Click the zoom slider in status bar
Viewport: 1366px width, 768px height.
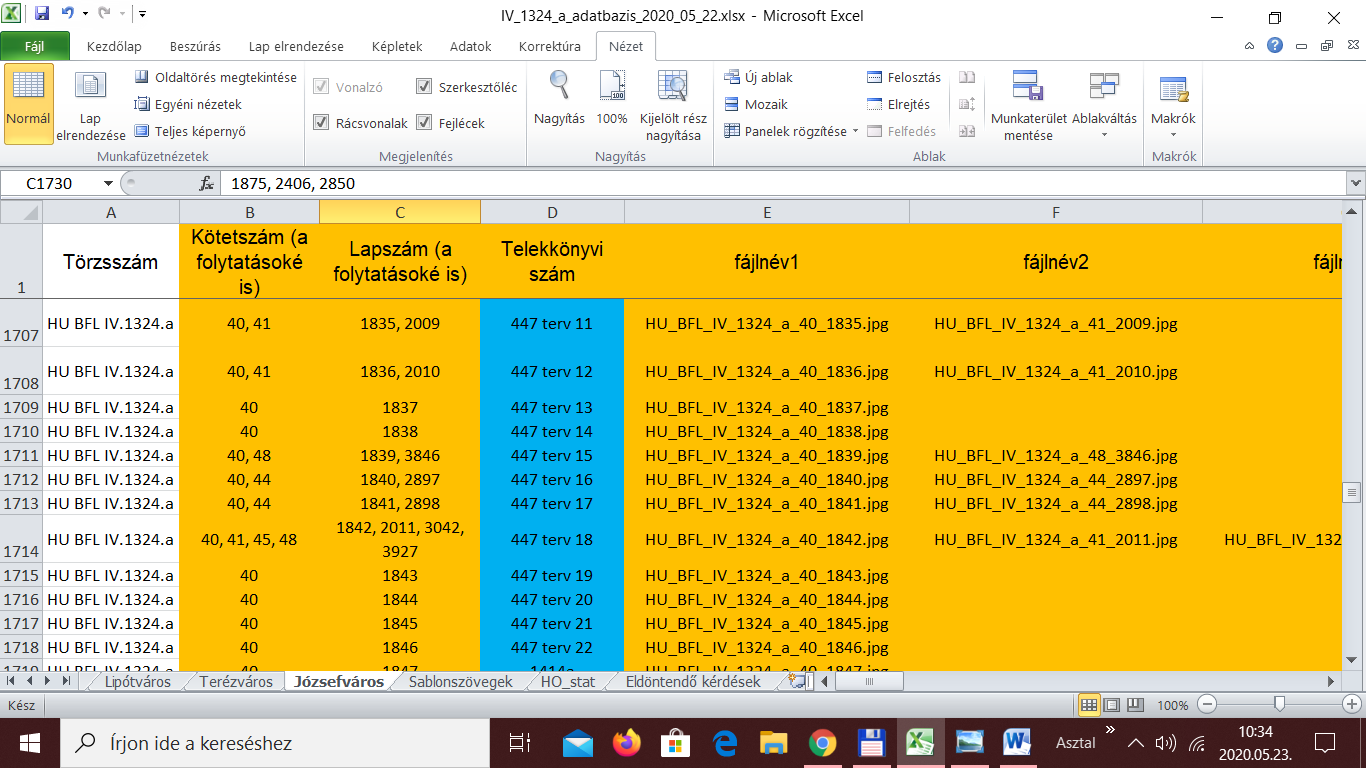1278,705
